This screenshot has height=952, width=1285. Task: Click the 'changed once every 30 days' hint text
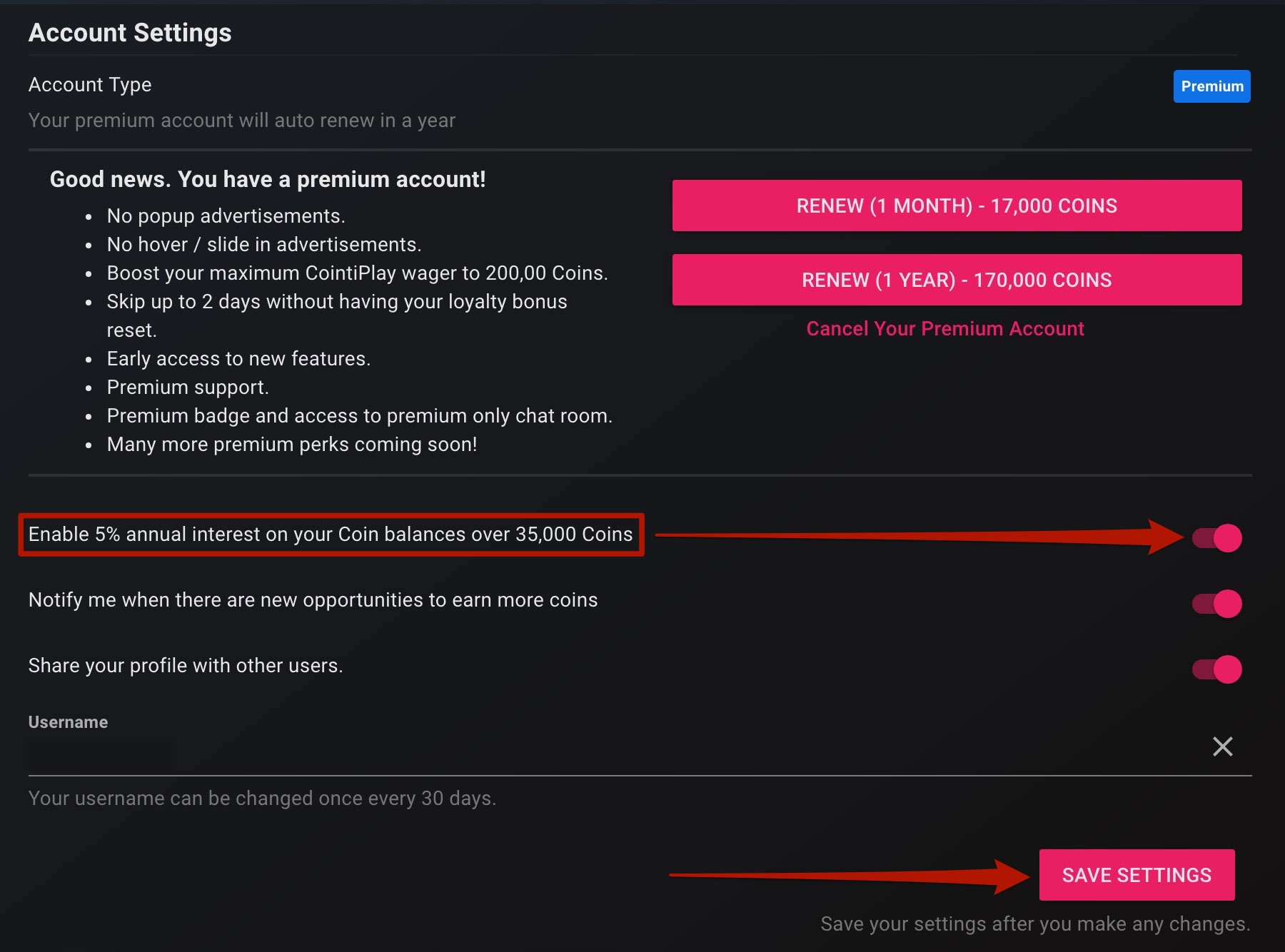point(262,799)
